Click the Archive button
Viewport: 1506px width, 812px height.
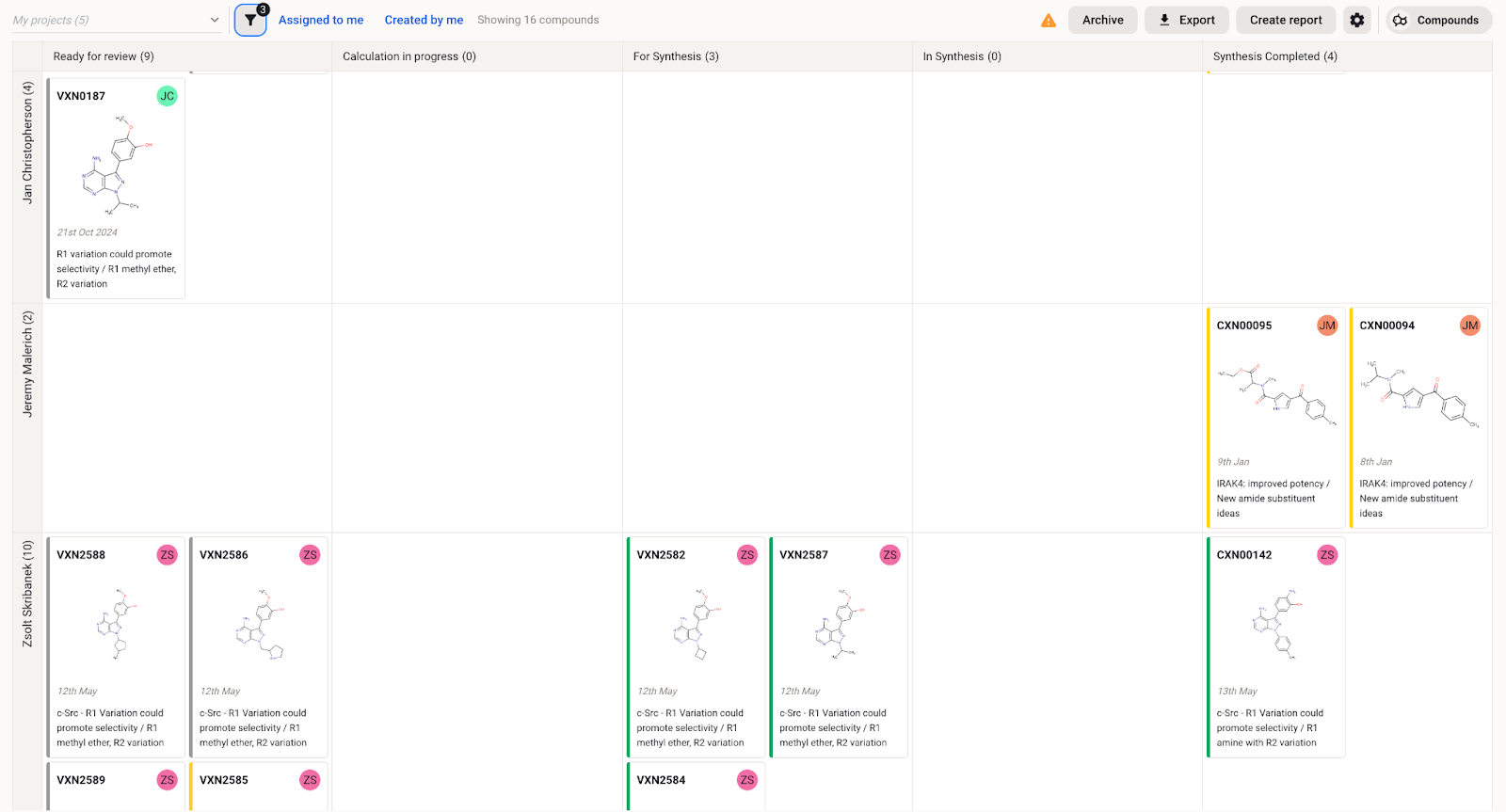pos(1102,20)
